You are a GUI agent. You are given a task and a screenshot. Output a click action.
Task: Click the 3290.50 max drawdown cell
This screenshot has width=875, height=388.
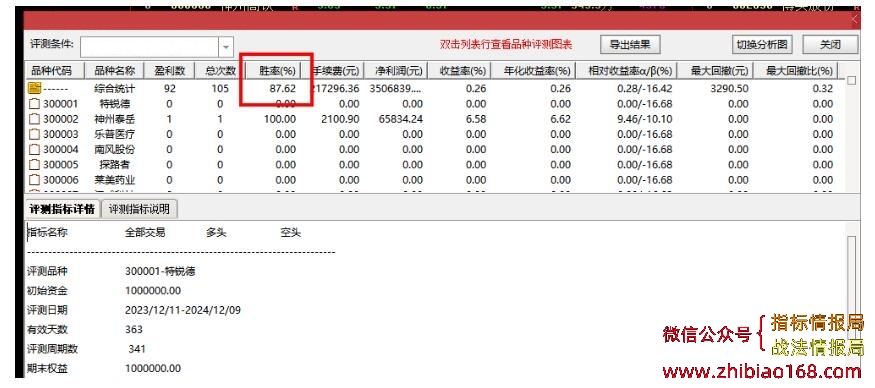click(x=730, y=88)
